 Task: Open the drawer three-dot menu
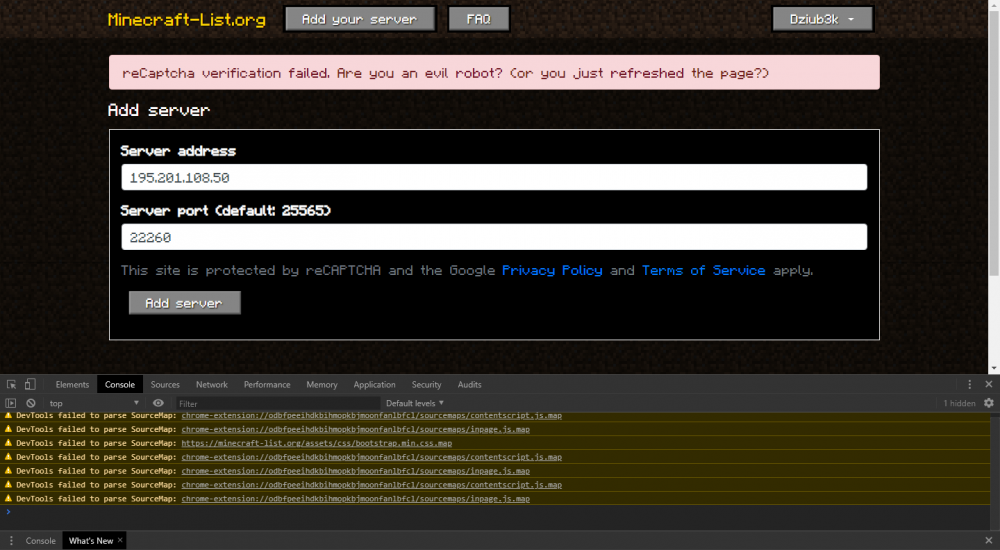[x=11, y=540]
